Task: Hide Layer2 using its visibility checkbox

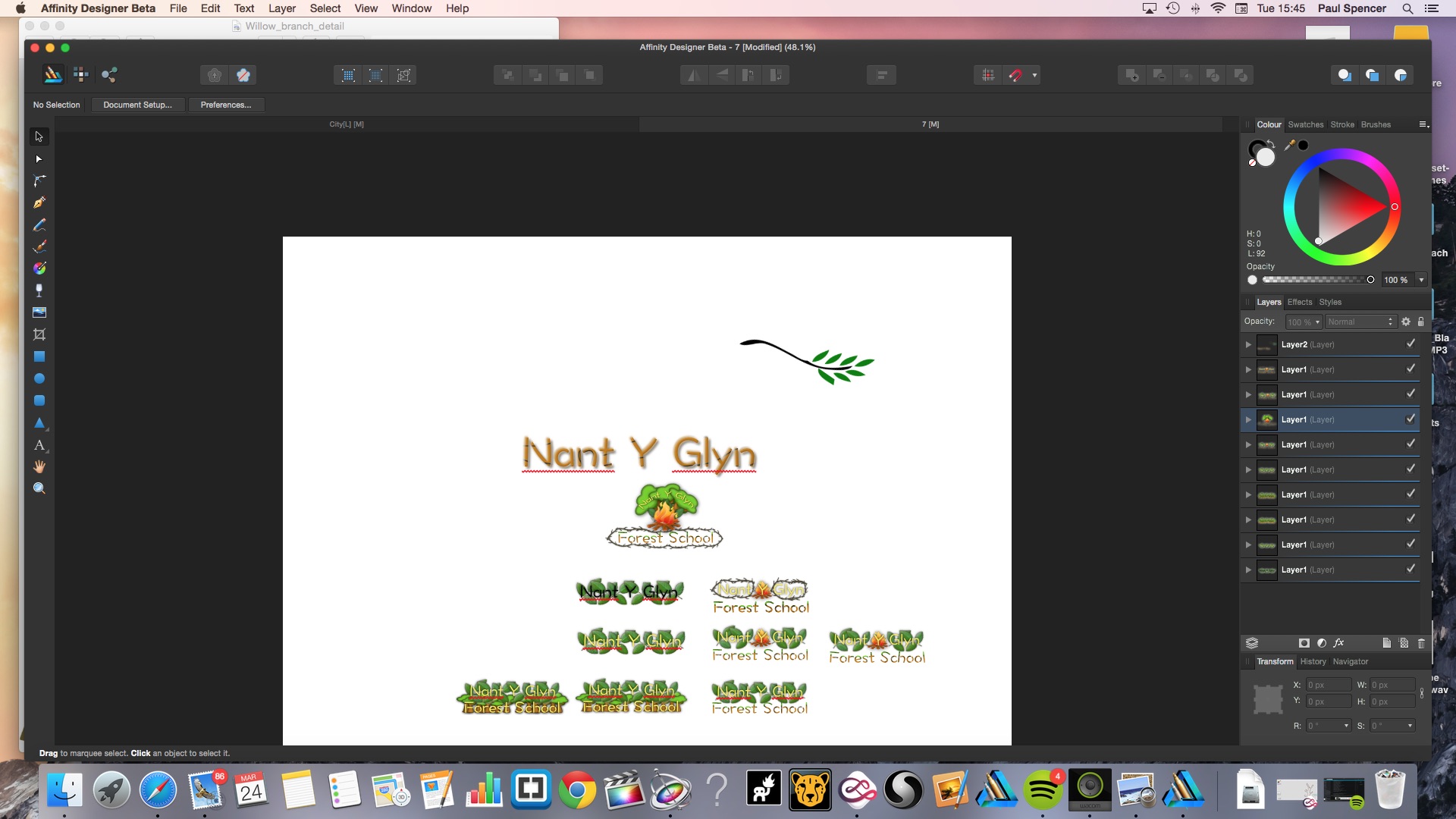Action: [1410, 344]
